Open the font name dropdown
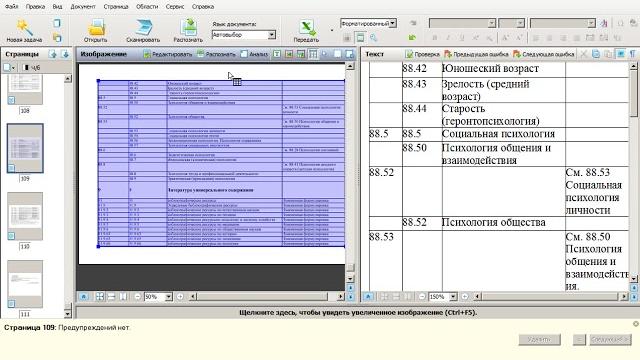Screen dimensions: 640x360 point(491,23)
